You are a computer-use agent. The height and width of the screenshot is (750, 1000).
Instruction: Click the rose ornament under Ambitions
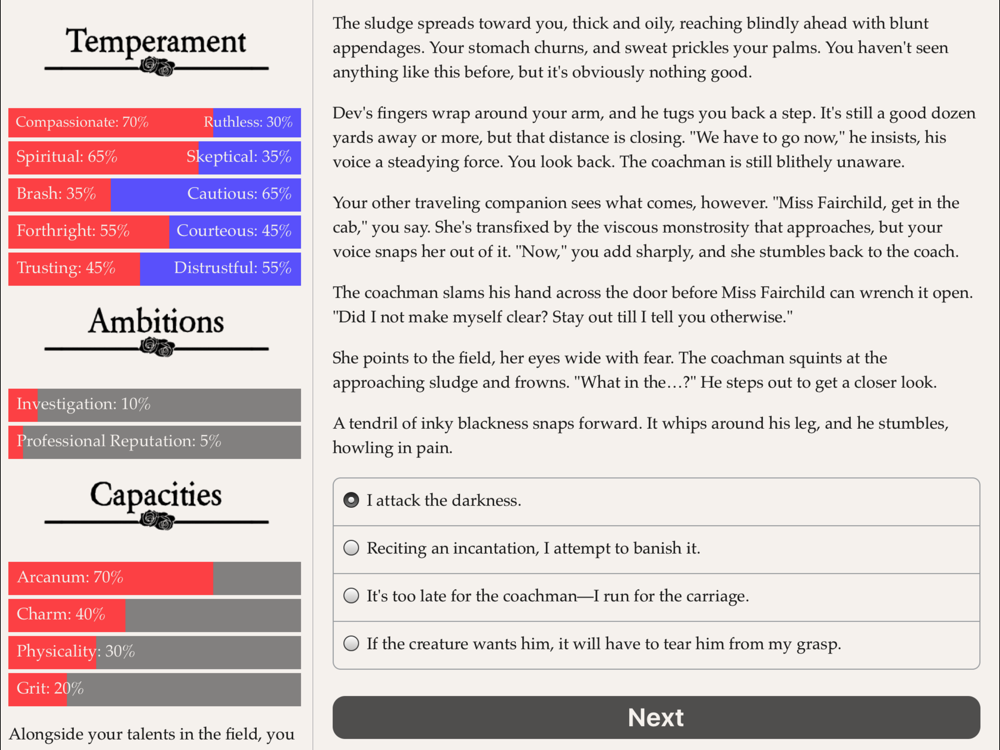[157, 348]
